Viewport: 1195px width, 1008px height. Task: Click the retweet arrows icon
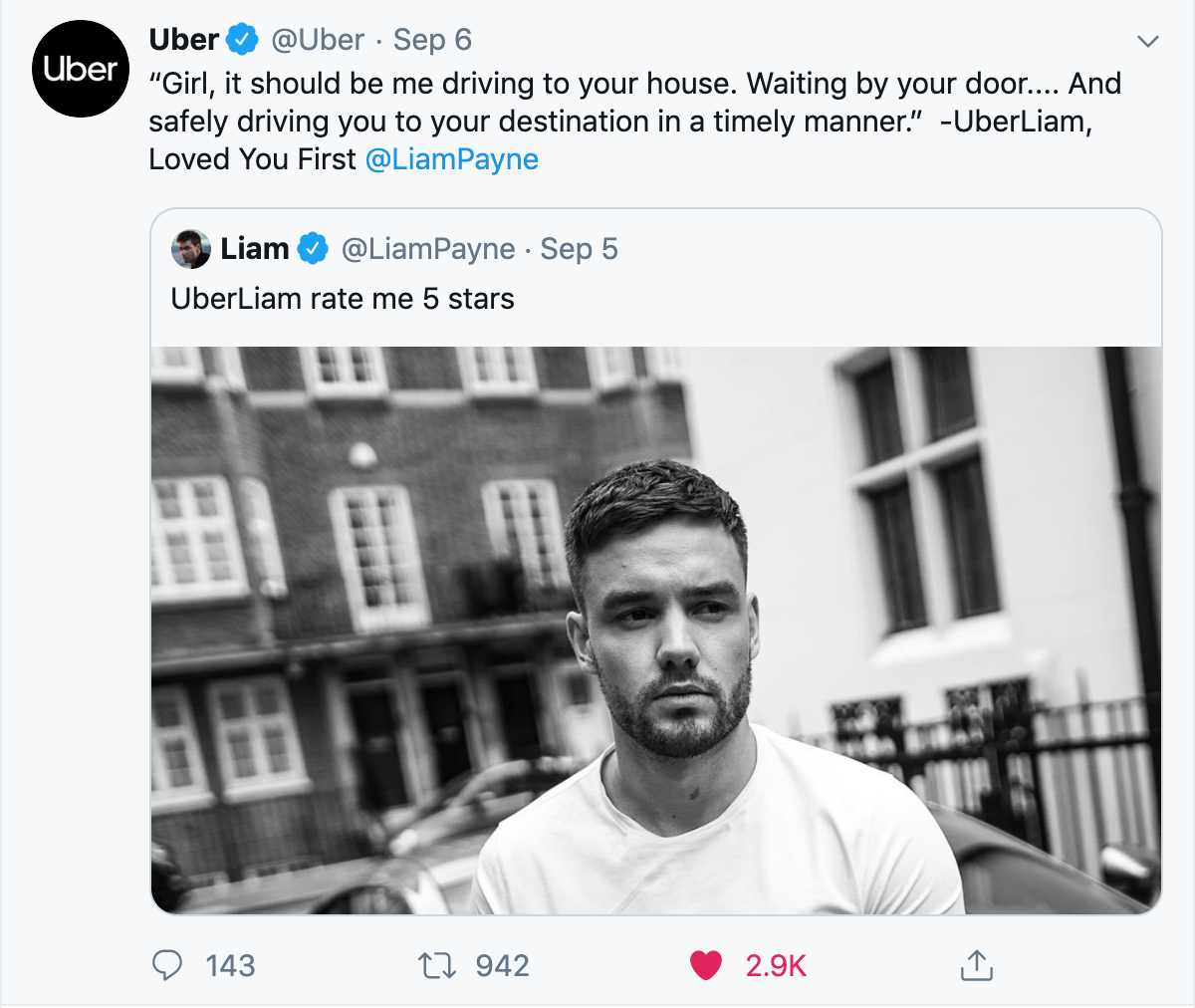[x=436, y=965]
